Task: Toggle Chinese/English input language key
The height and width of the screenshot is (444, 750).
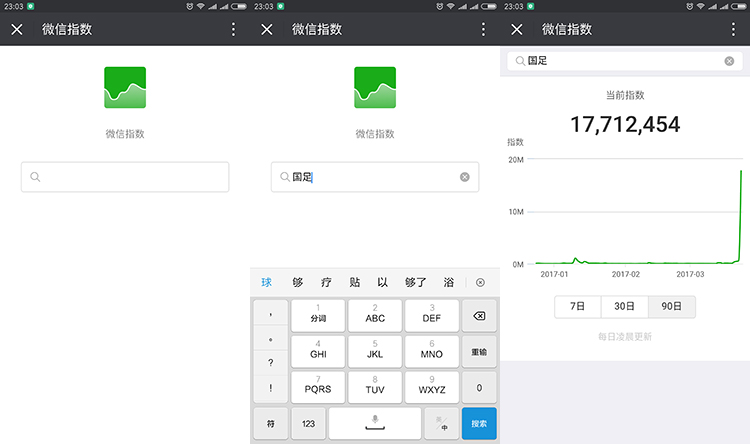Action: (x=441, y=423)
